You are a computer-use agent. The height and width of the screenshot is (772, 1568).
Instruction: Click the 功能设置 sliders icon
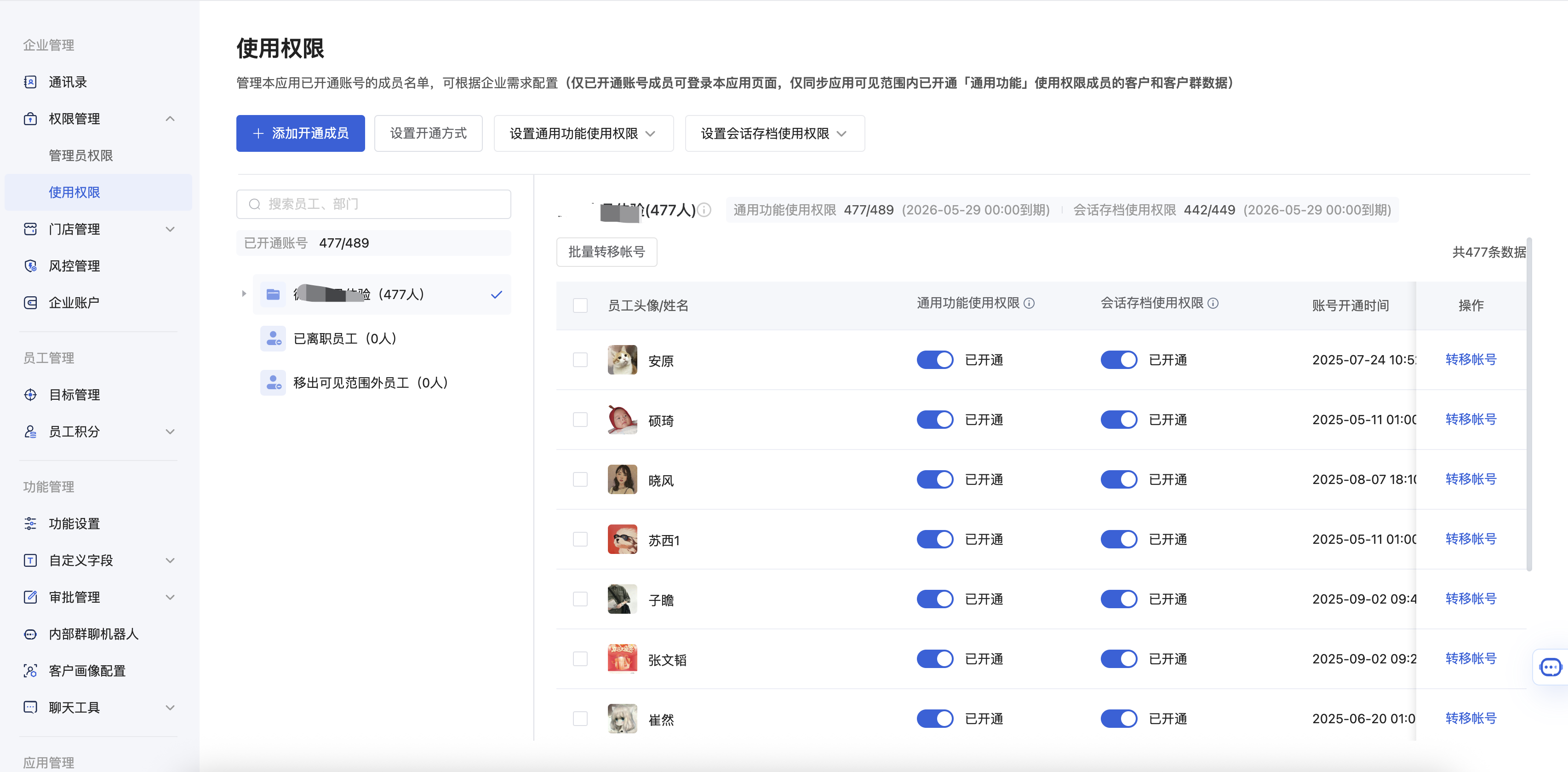point(30,523)
